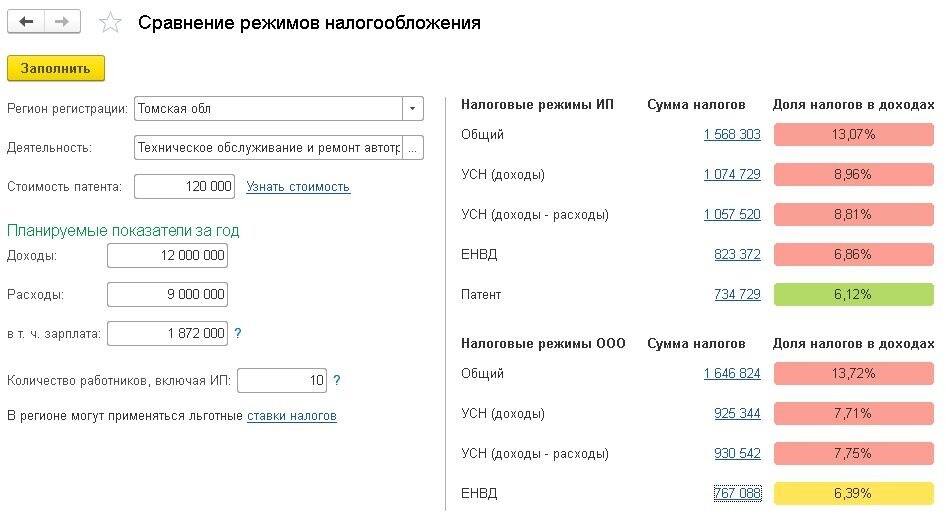Click the yellow 6,39% ЕНВД share bar

[x=853, y=494]
